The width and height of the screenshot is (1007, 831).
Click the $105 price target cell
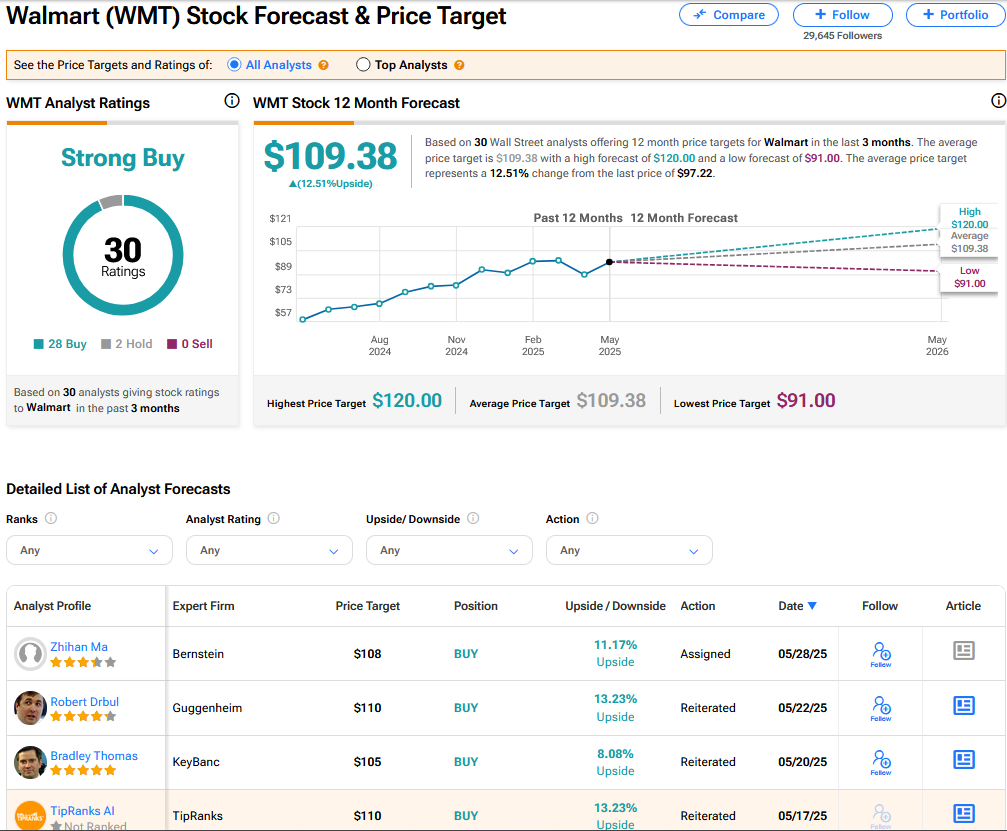(x=367, y=762)
